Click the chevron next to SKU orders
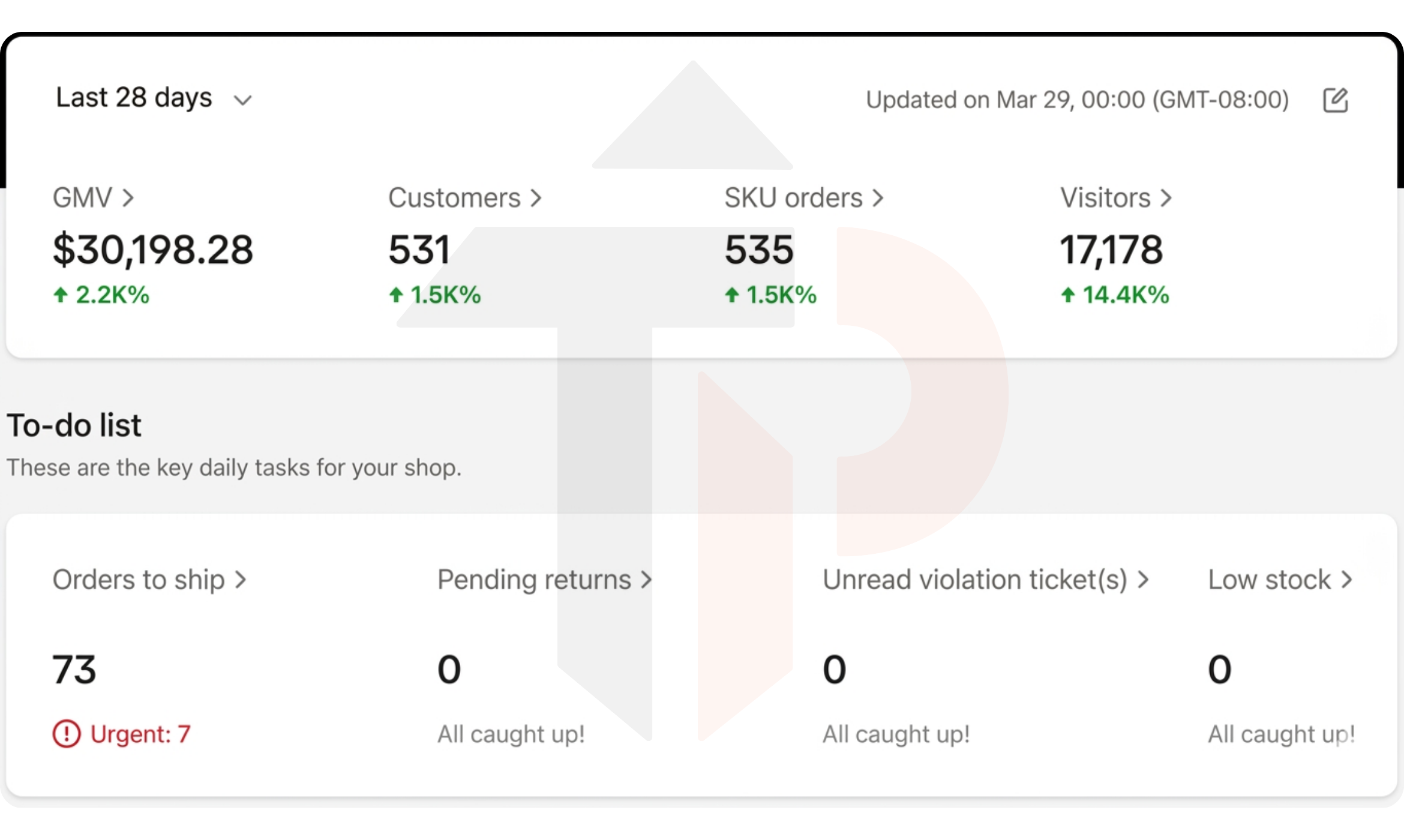Screen dimensions: 1404x840 tap(878, 198)
